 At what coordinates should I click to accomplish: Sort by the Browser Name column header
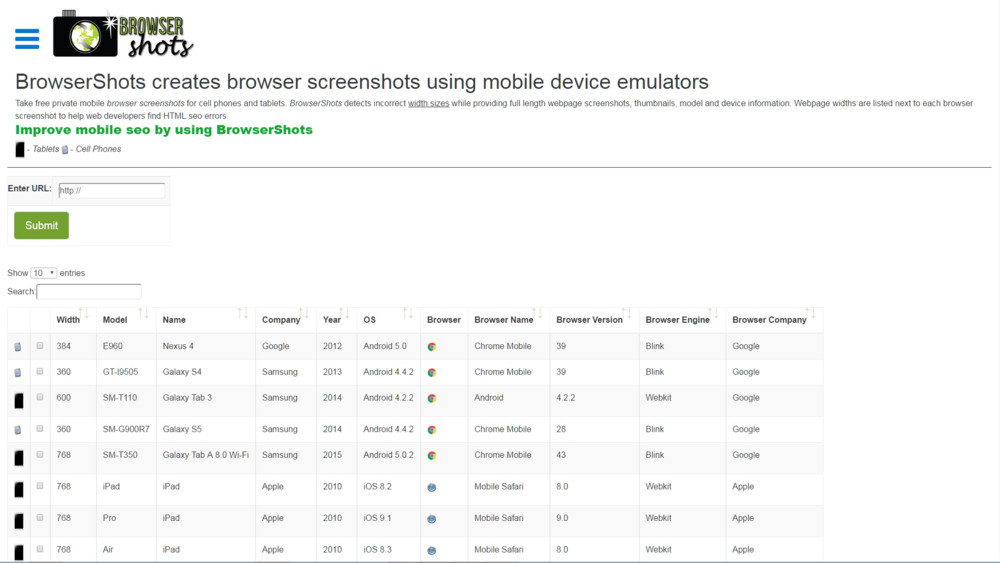(509, 319)
